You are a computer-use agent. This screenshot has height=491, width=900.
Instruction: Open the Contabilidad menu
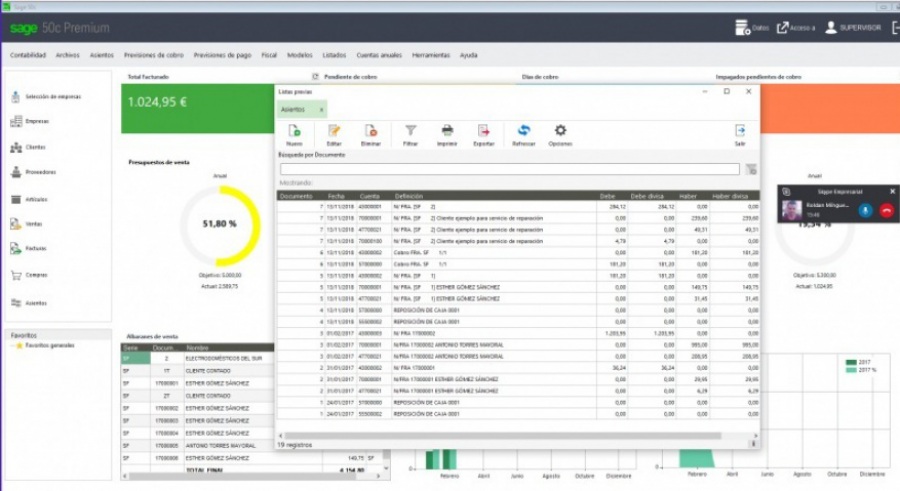tap(28, 55)
